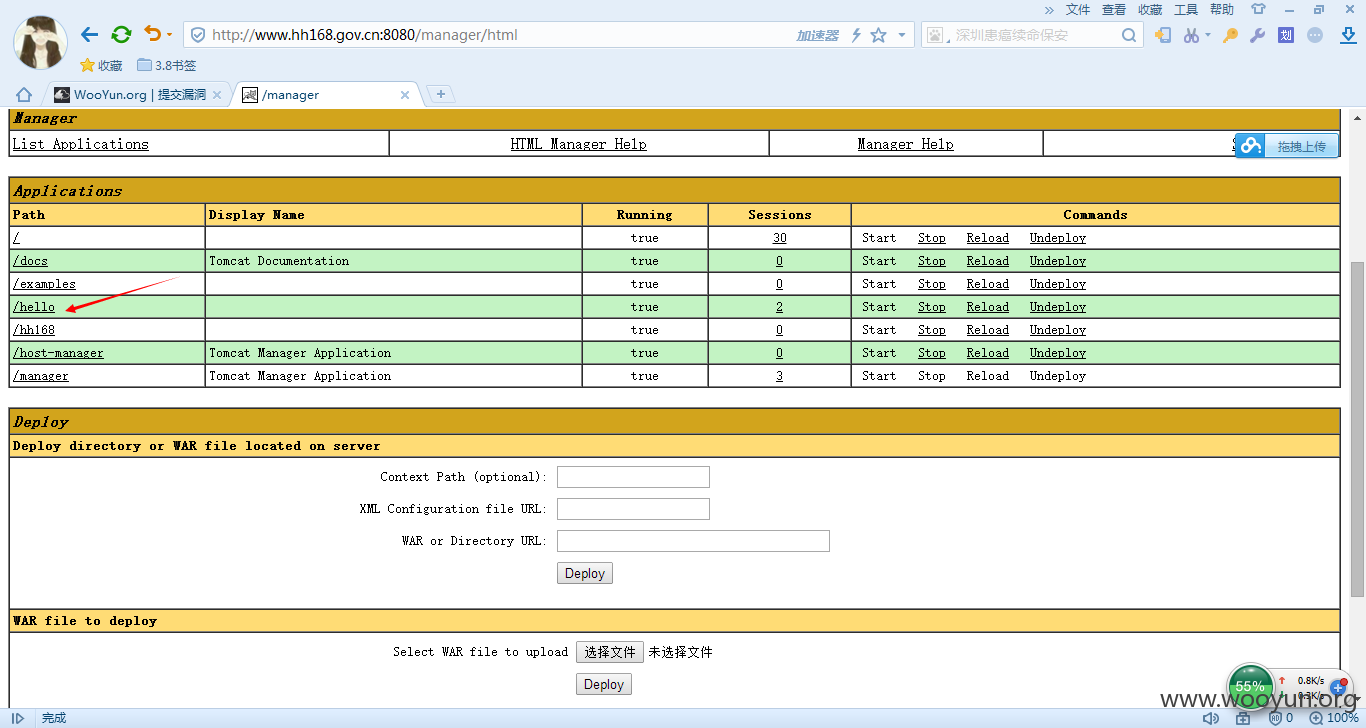Screen dimensions: 1366x728
Task: Open the List Applications link
Action: click(80, 144)
